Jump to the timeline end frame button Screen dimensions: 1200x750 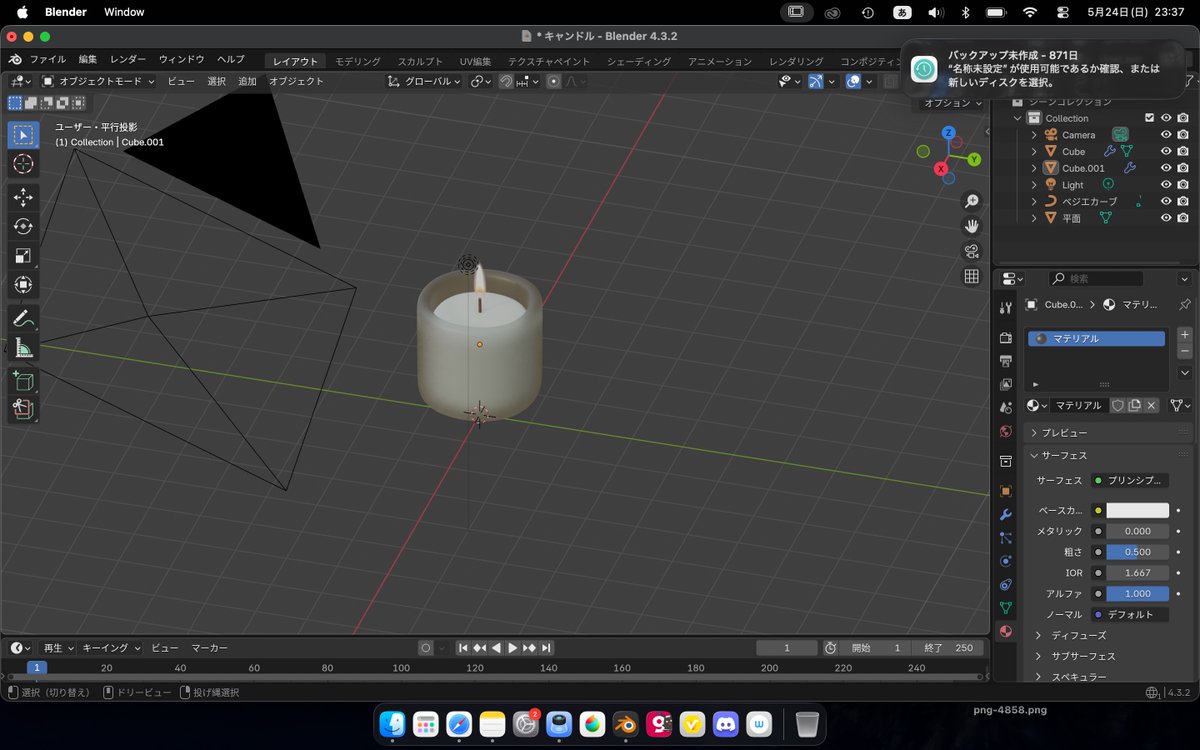click(546, 648)
